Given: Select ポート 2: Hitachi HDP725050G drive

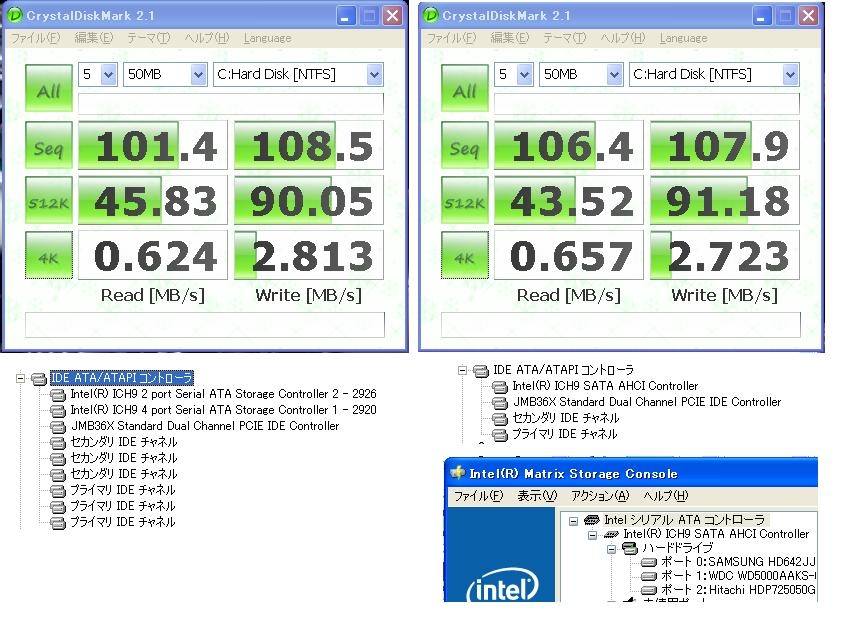Looking at the screenshot, I should (738, 590).
